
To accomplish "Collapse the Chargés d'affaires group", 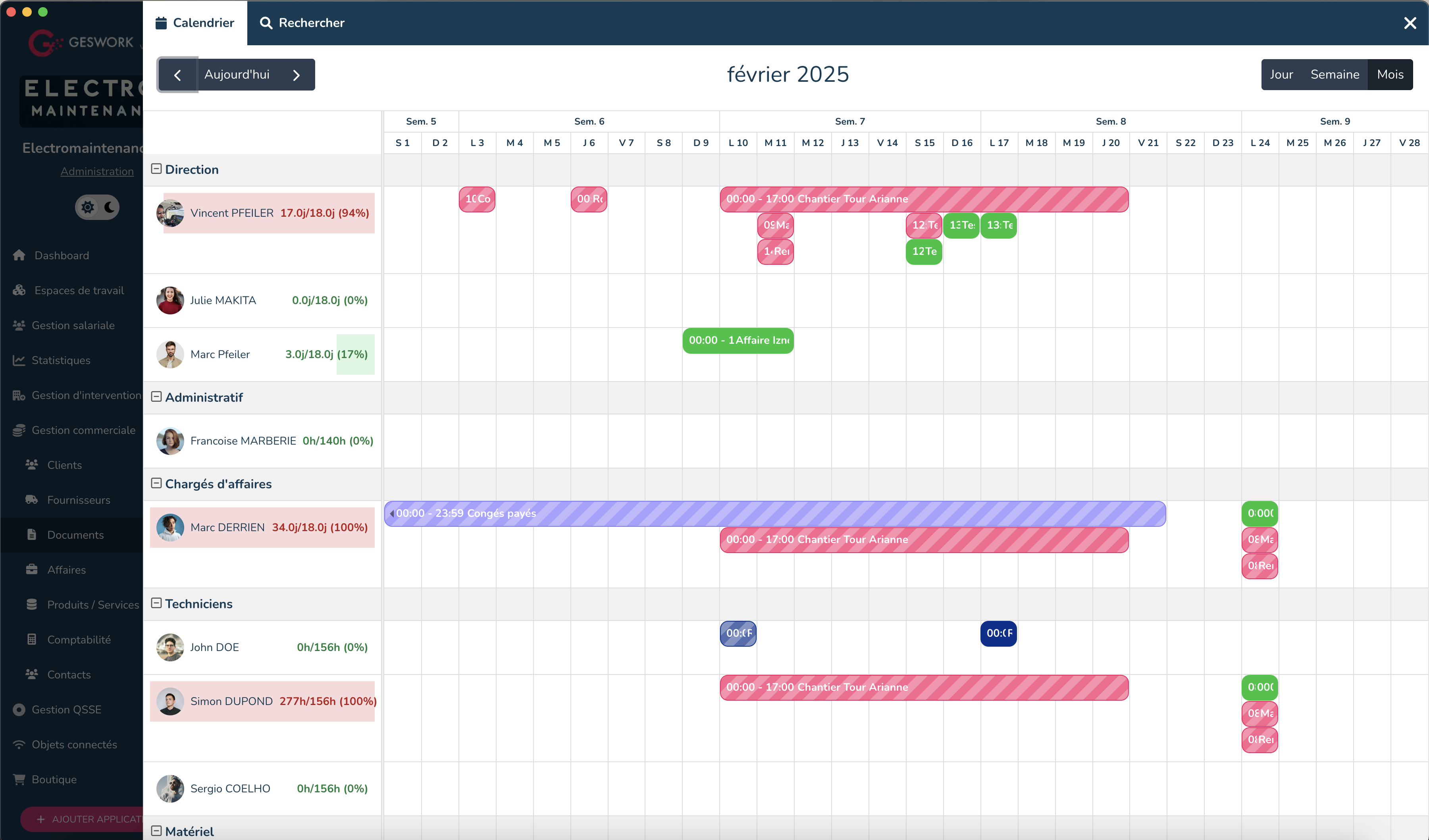I will click(156, 483).
